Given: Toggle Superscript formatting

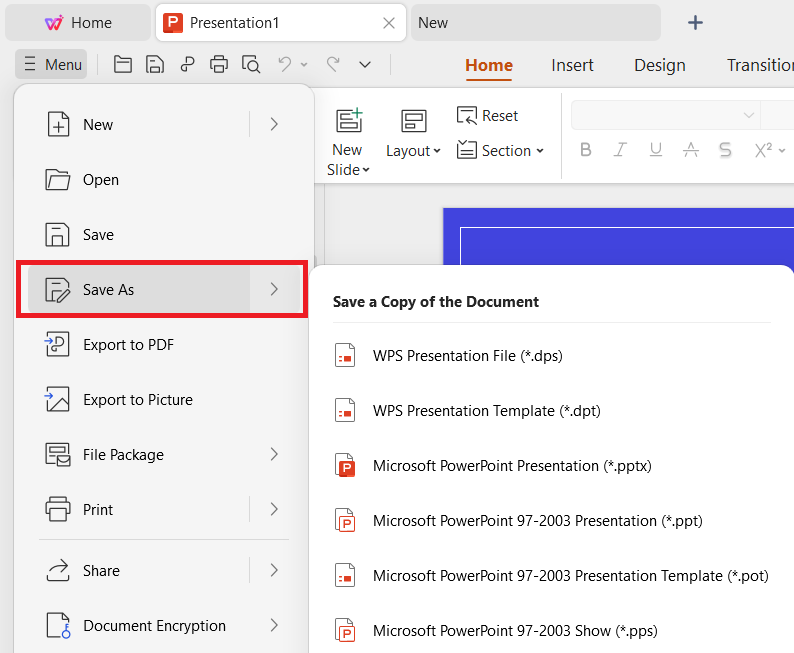Looking at the screenshot, I should click(x=763, y=150).
